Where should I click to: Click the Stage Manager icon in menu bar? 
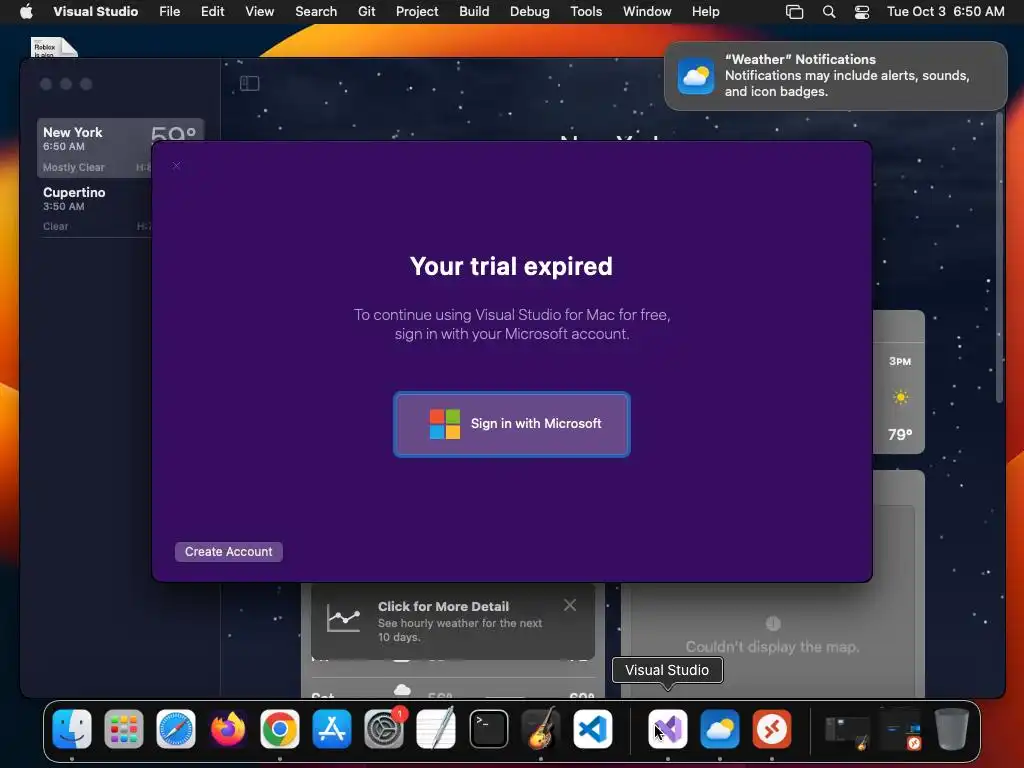point(794,12)
